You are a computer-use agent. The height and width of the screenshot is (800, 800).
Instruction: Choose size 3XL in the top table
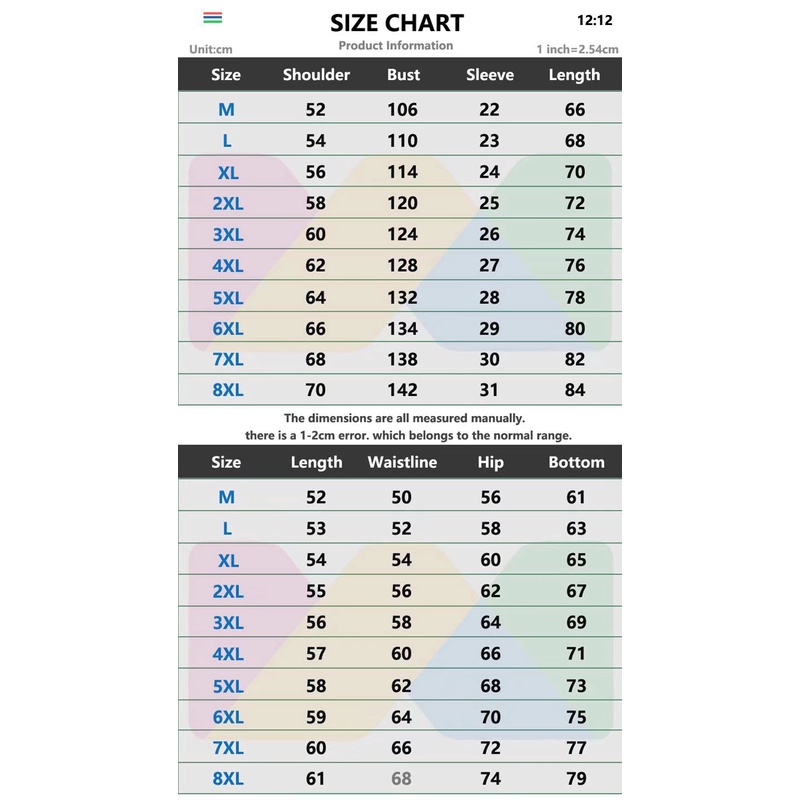coord(228,235)
